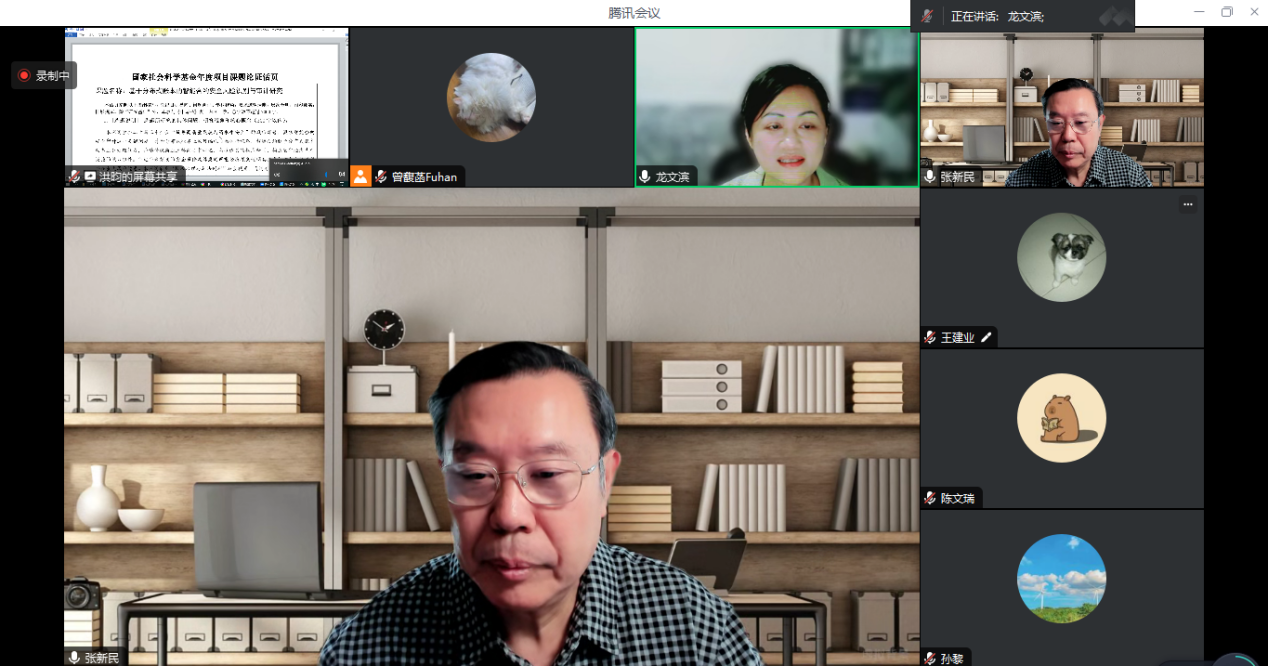Image resolution: width=1268 pixels, height=666 pixels.
Task: Toggle muted mic icon next to 曾馥菡Fuhan
Action: [381, 176]
